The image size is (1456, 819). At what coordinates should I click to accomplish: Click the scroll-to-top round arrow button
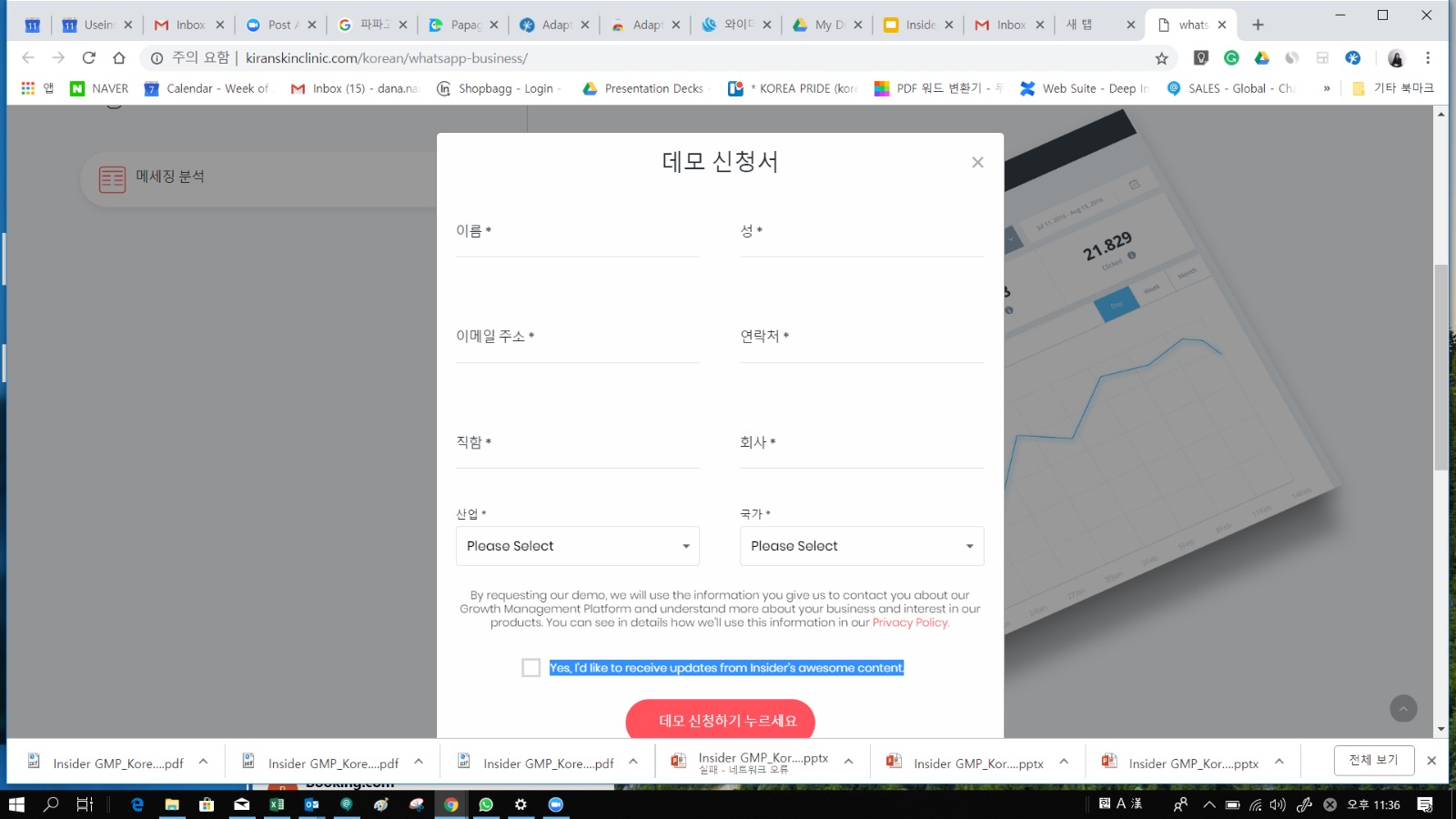tap(1403, 708)
